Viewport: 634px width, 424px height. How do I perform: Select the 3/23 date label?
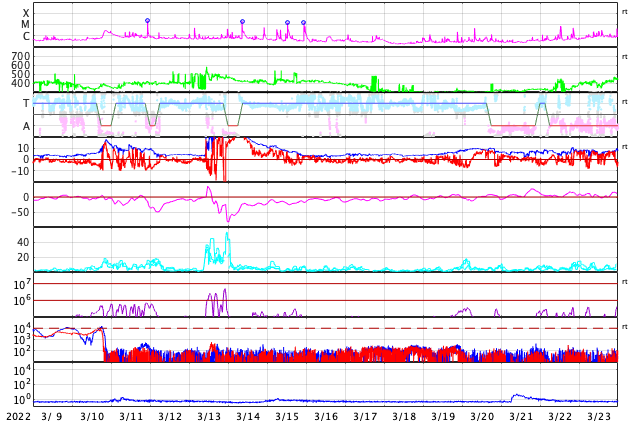click(x=599, y=417)
